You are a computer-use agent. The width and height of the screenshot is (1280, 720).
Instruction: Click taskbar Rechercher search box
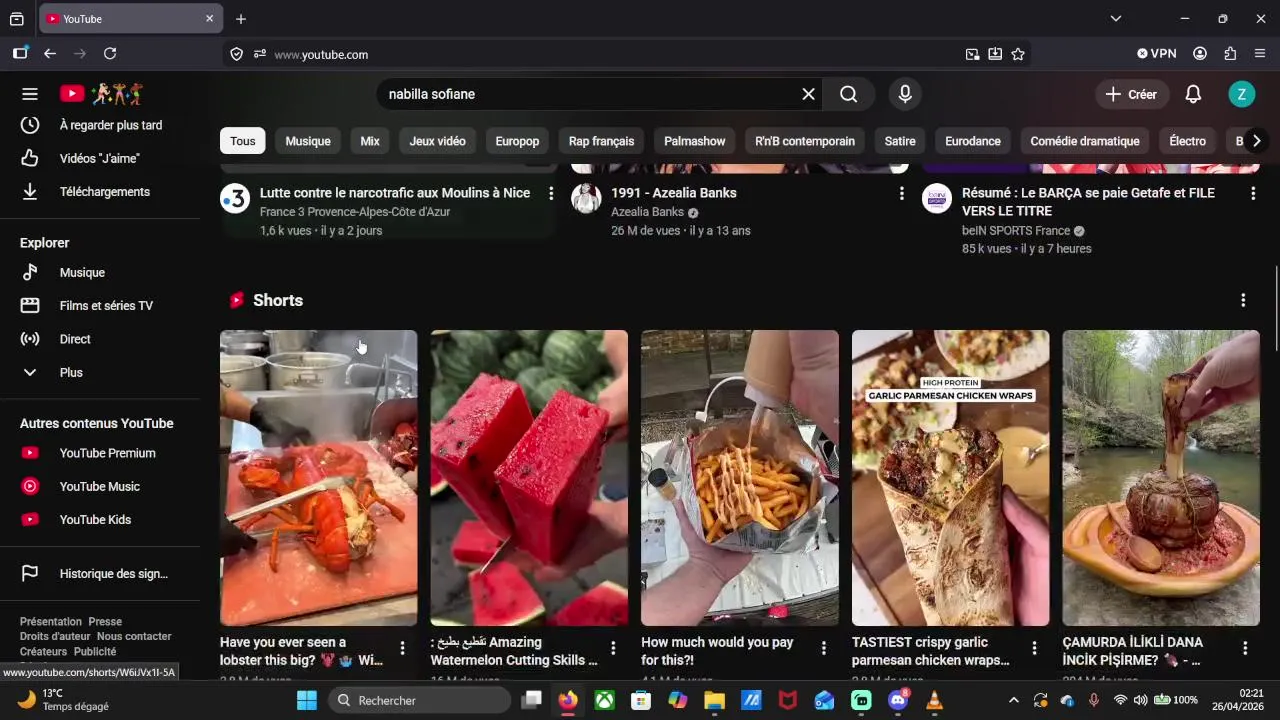tap(418, 700)
